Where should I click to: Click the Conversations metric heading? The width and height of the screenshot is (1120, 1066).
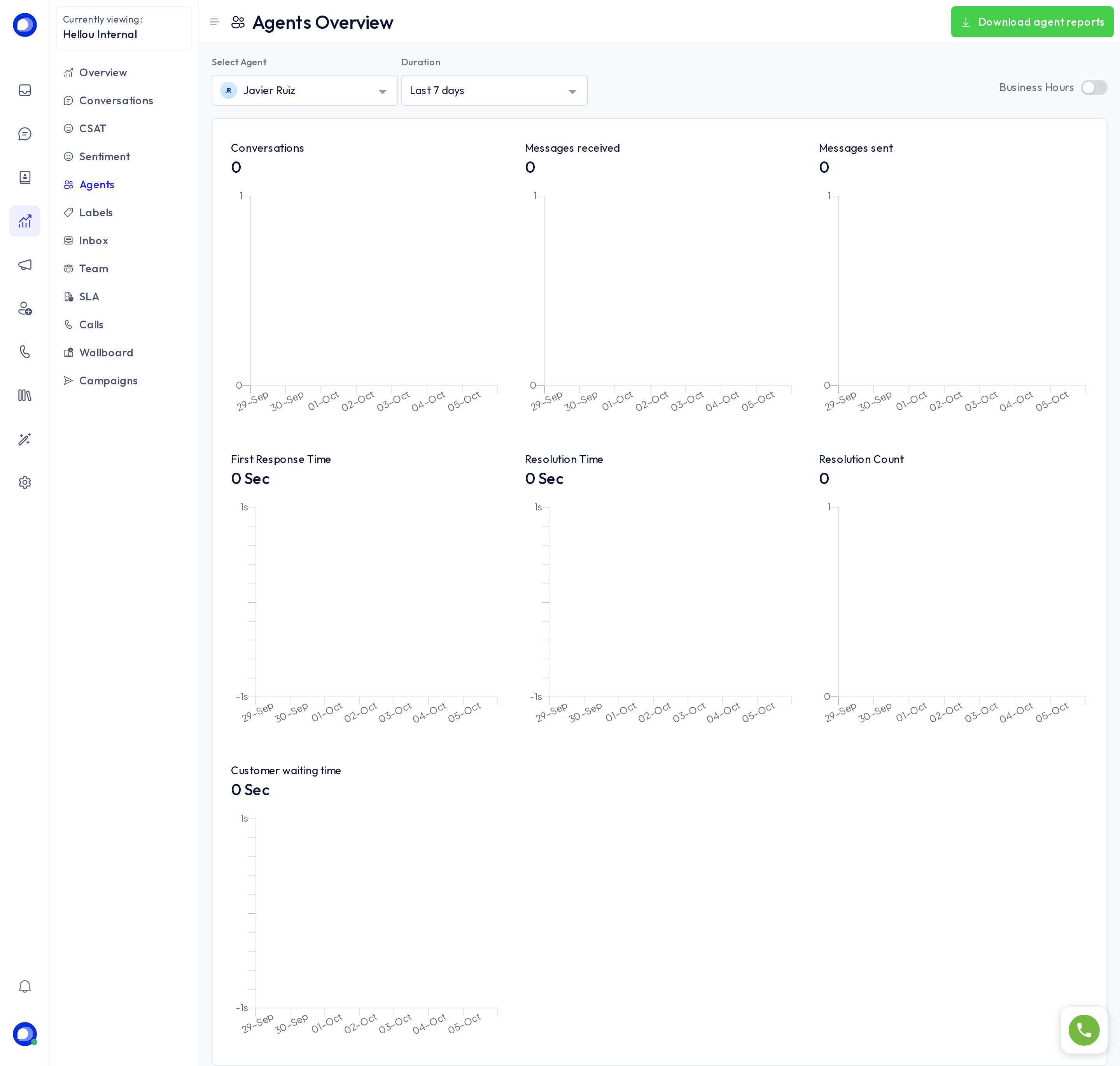click(268, 148)
